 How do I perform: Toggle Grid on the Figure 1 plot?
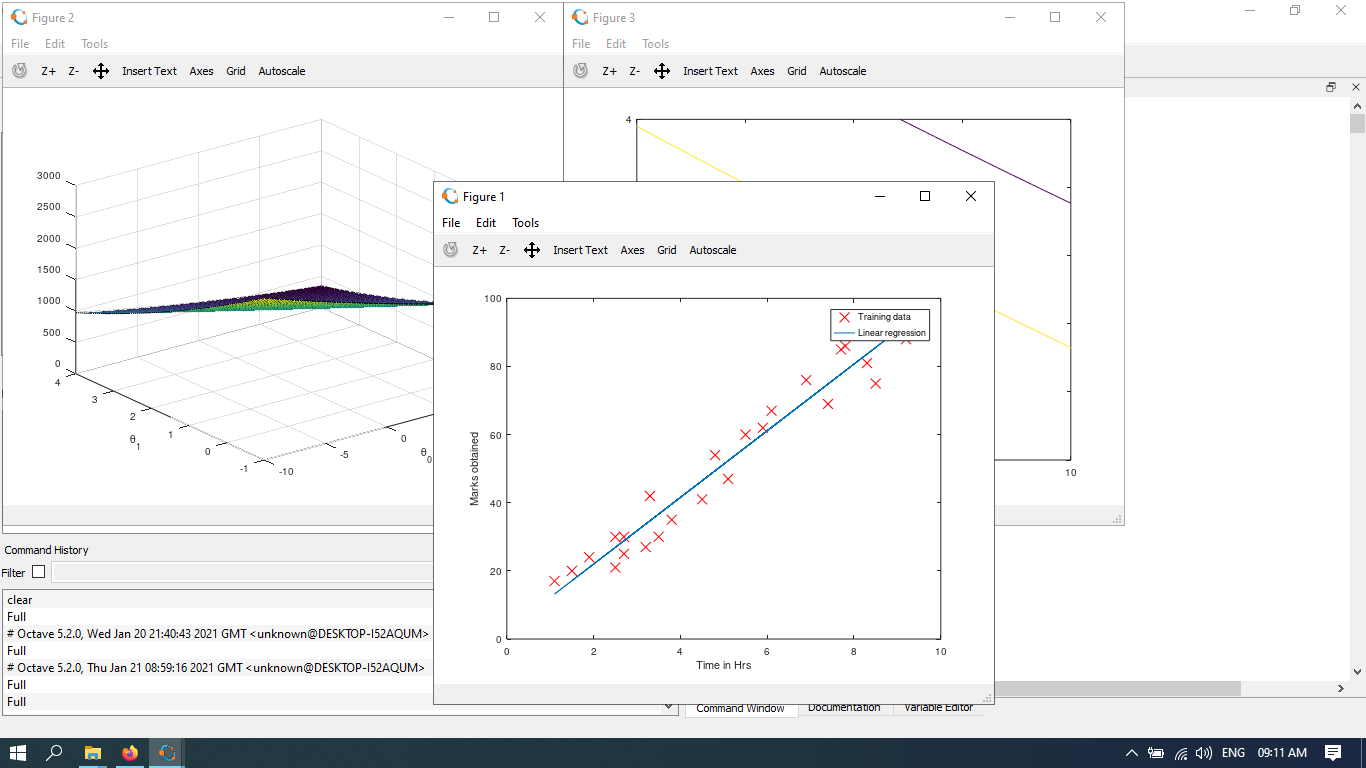[x=666, y=250]
